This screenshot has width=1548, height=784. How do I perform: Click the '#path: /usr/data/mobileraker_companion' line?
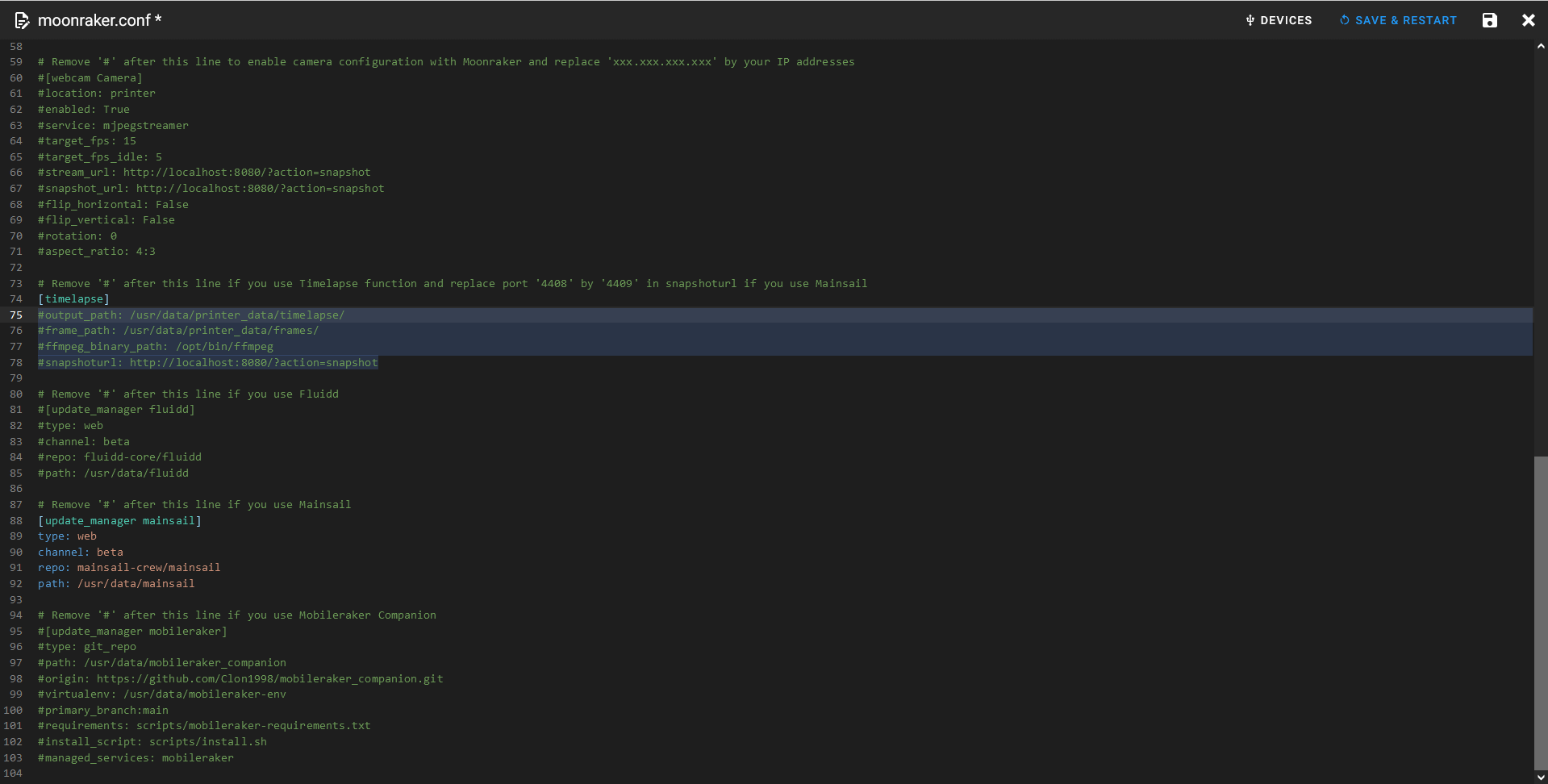[x=162, y=663]
